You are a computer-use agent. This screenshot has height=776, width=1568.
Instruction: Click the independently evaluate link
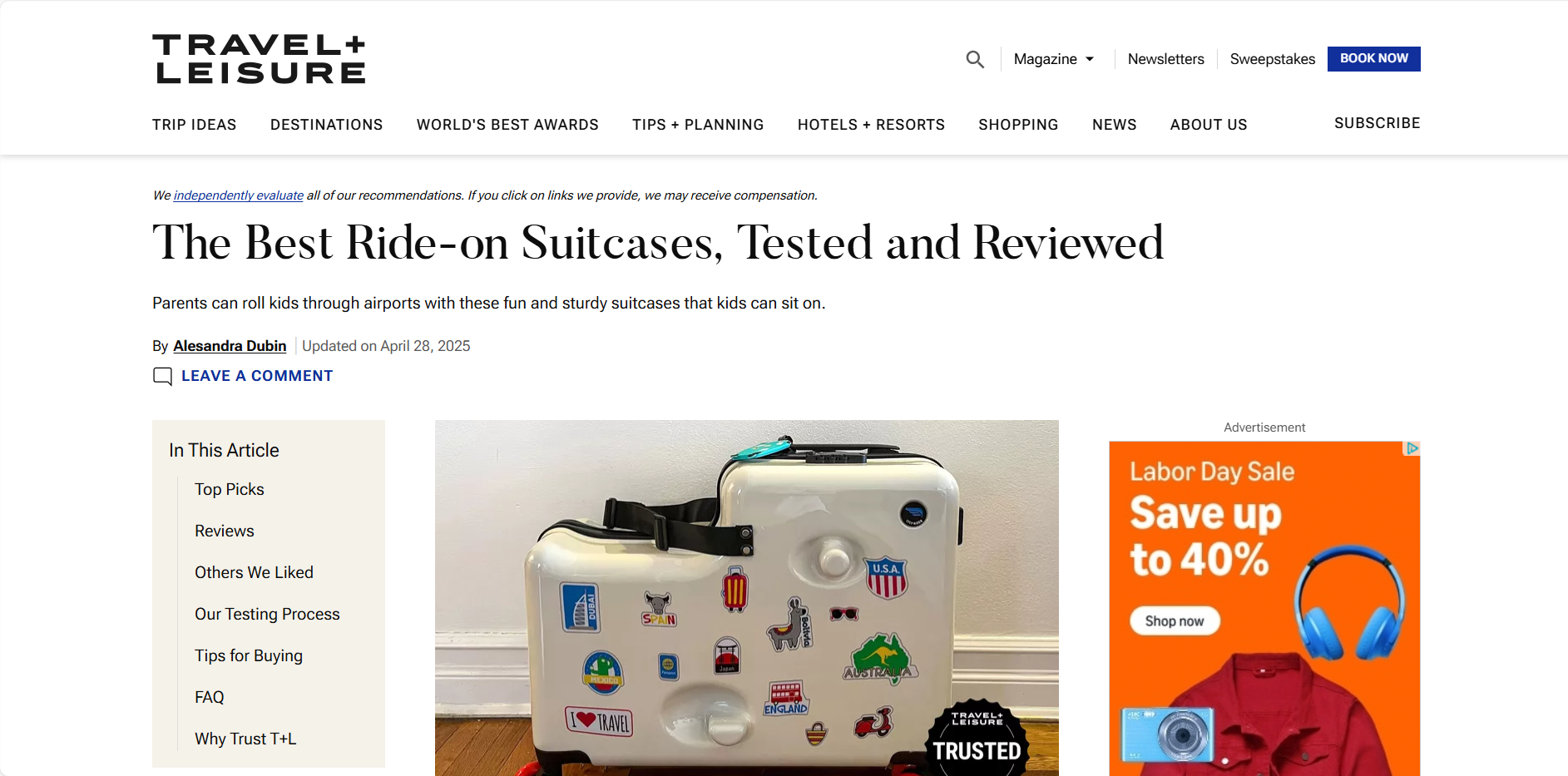[239, 195]
